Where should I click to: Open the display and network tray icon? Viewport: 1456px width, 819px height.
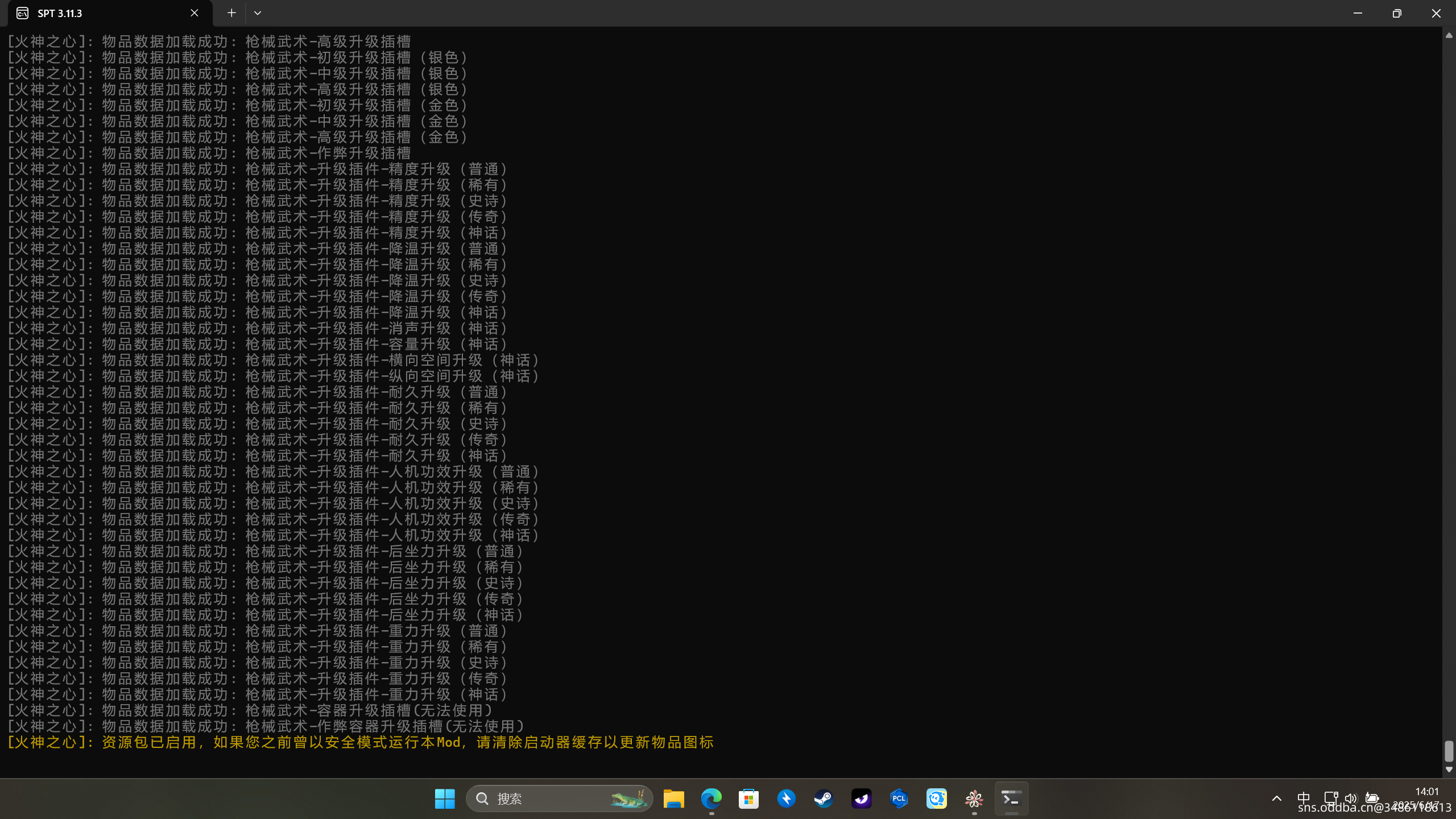[x=1330, y=798]
